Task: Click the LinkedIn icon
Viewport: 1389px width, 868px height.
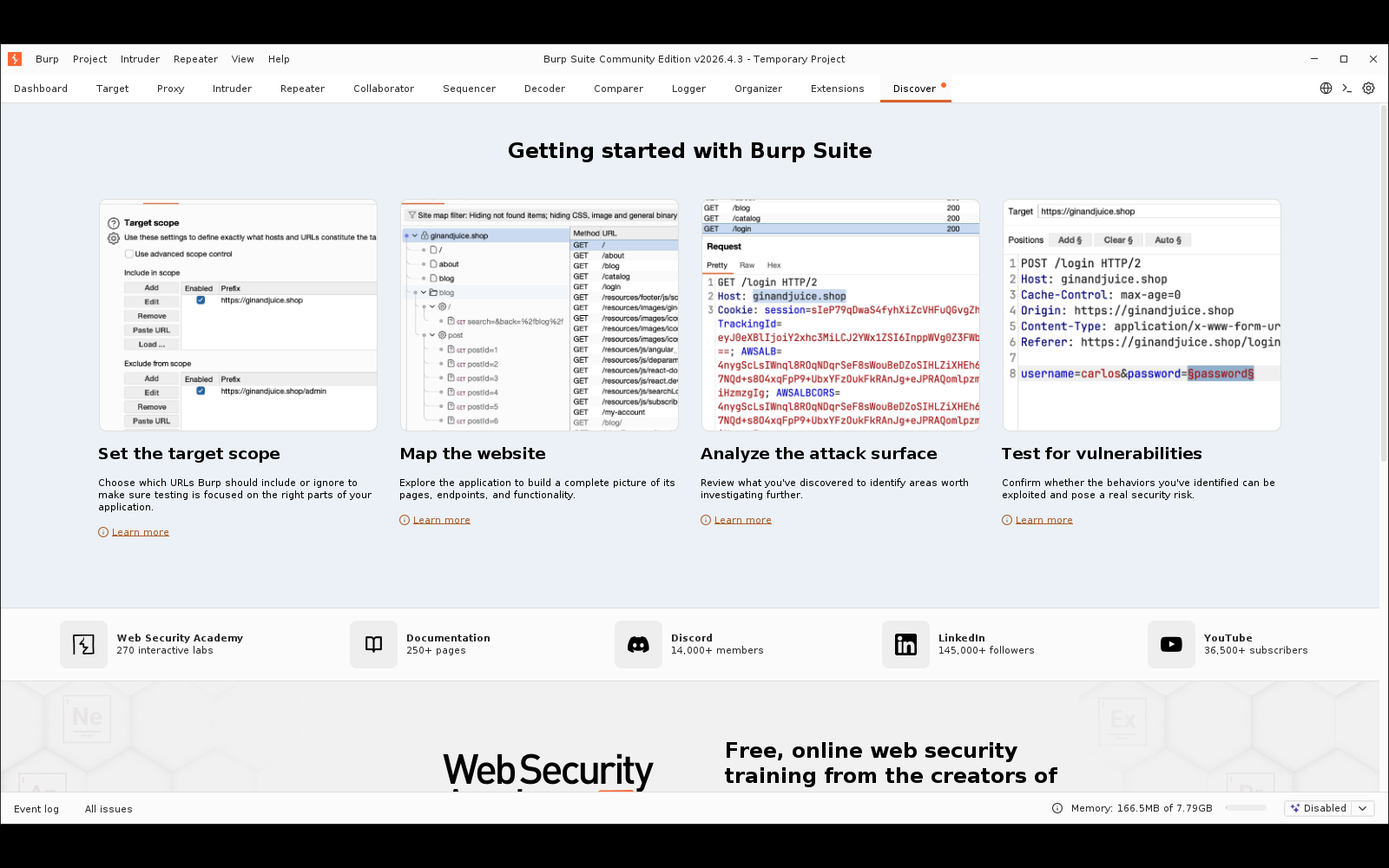Action: click(x=905, y=644)
